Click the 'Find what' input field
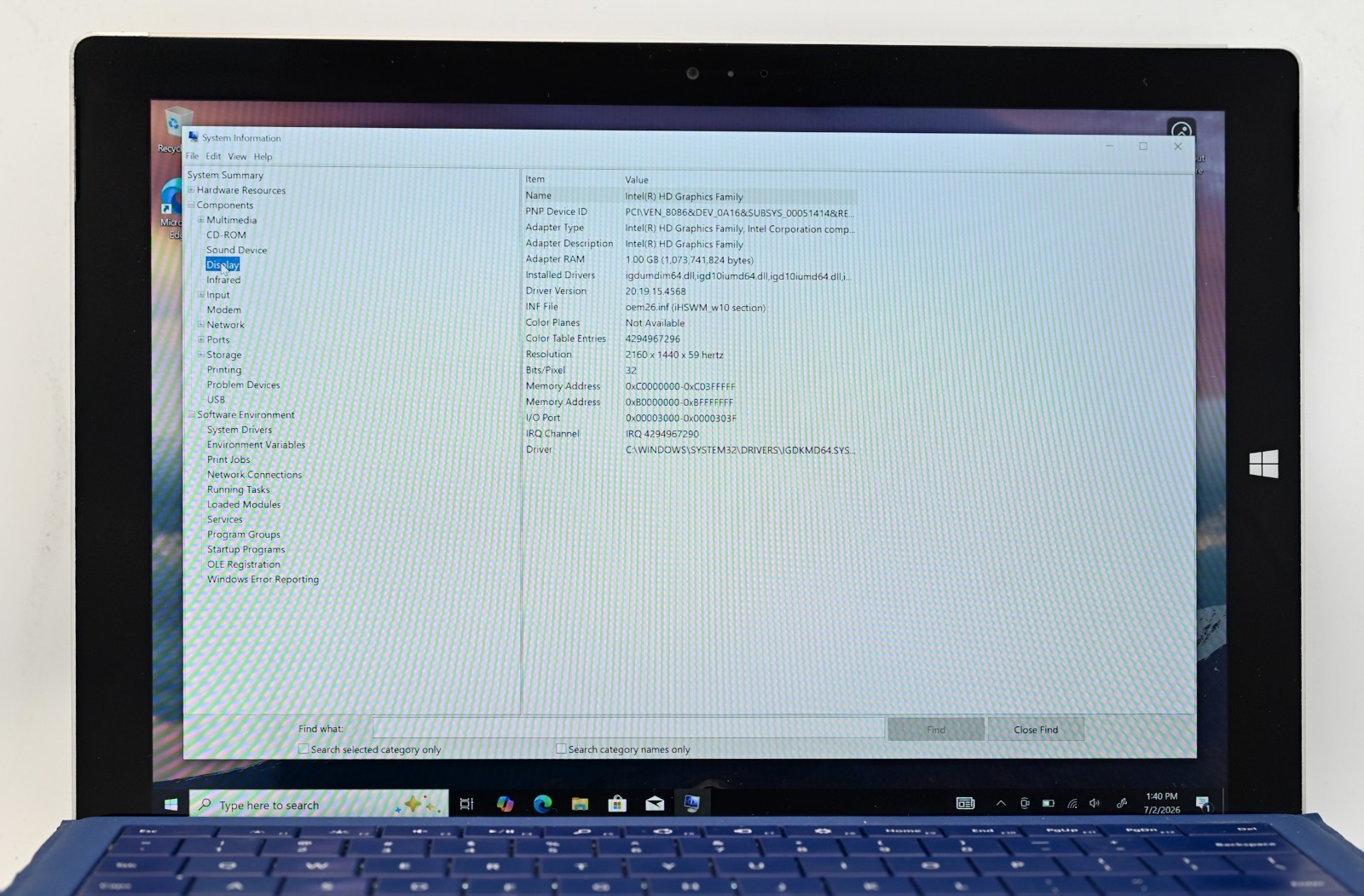Viewport: 1364px width, 896px height. click(627, 728)
